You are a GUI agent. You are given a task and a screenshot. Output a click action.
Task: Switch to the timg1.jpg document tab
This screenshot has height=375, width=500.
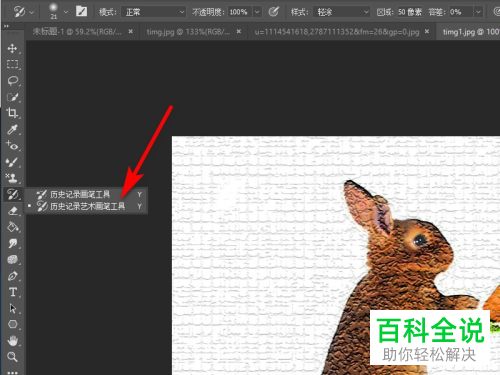click(x=471, y=32)
